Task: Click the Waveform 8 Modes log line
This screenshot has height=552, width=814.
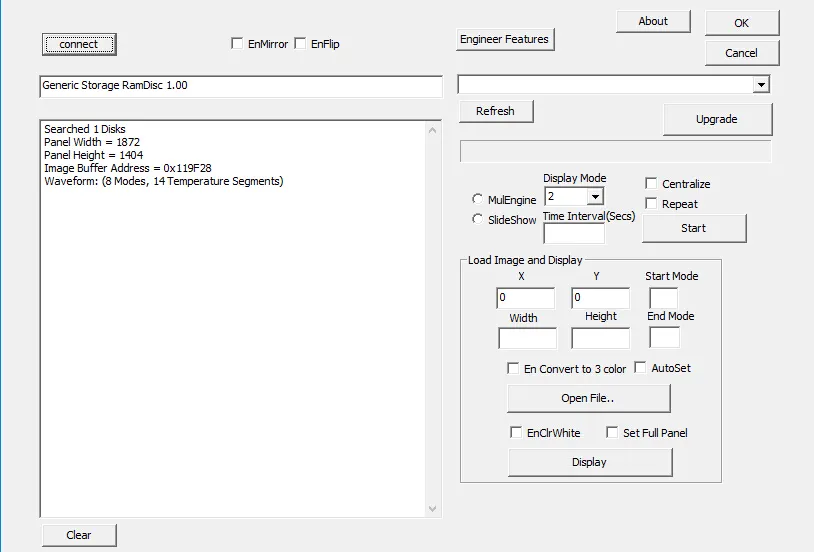Action: pos(164,181)
